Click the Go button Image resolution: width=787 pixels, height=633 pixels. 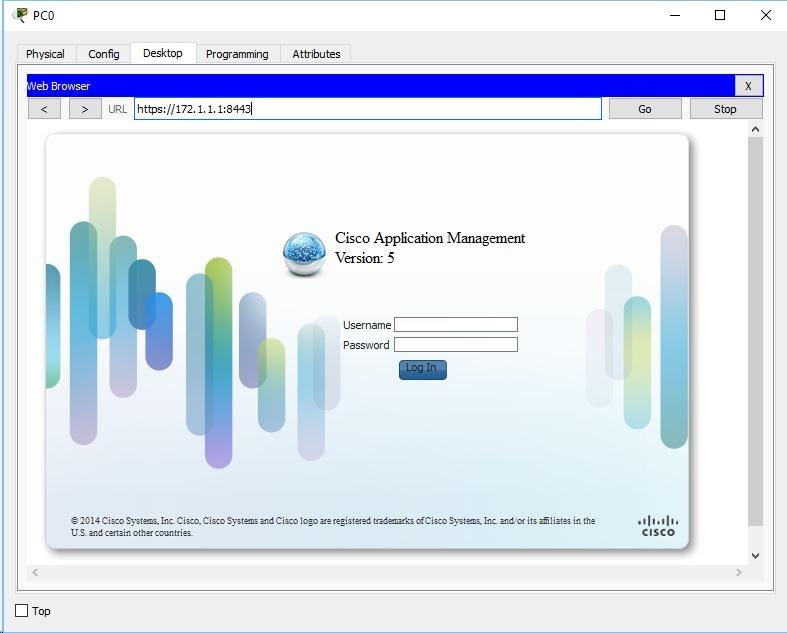pos(645,109)
